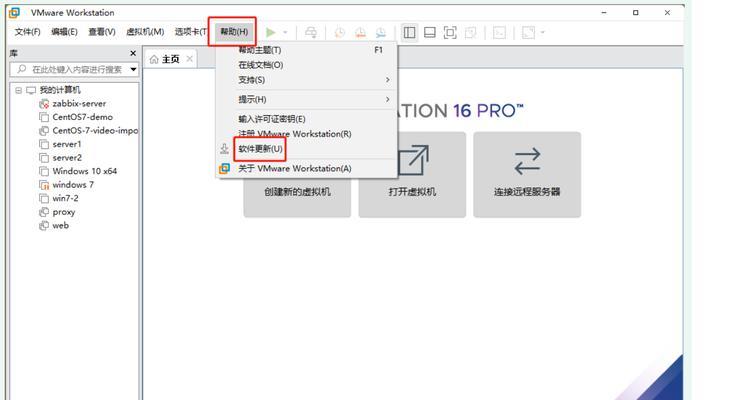This screenshot has height=400, width=734.
Task: Close the 帮助(H) menu header
Action: (234, 32)
